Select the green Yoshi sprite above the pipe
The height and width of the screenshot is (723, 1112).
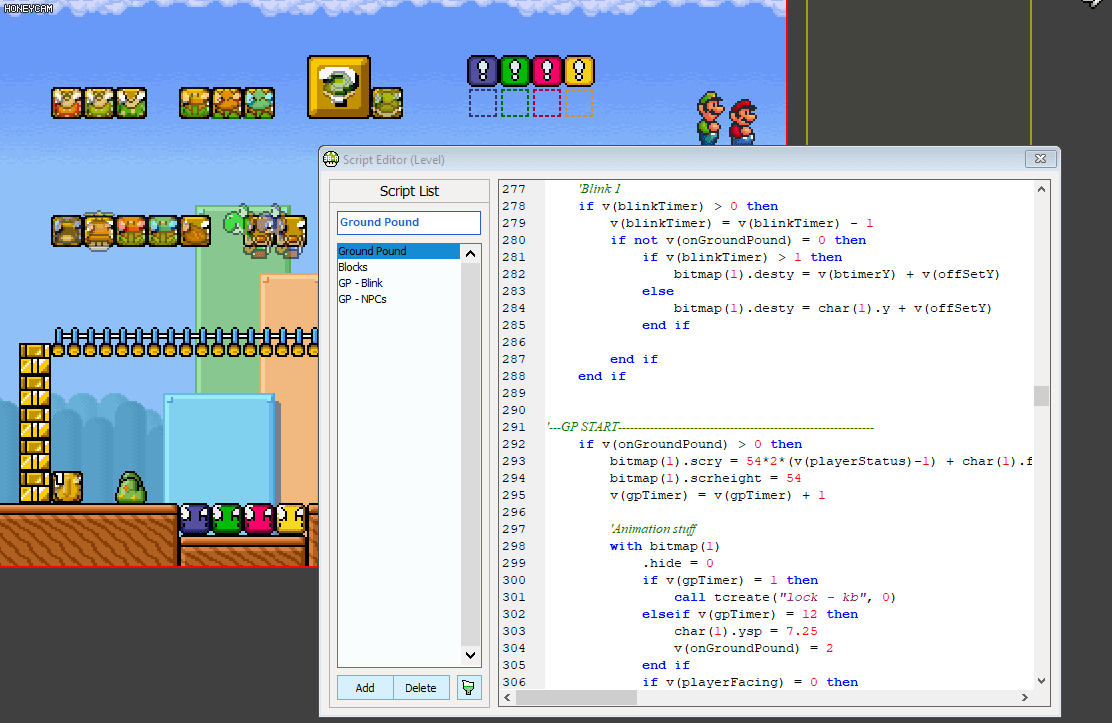[x=235, y=222]
